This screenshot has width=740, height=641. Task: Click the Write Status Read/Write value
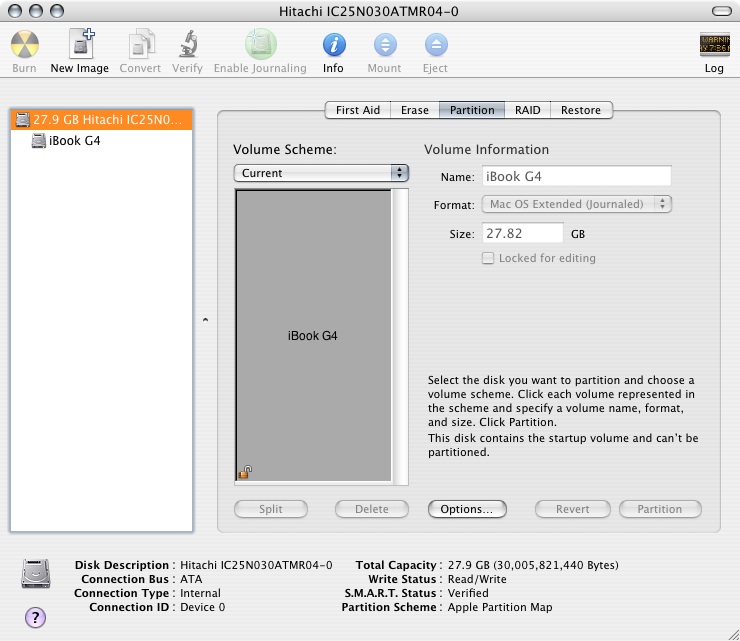click(x=477, y=579)
